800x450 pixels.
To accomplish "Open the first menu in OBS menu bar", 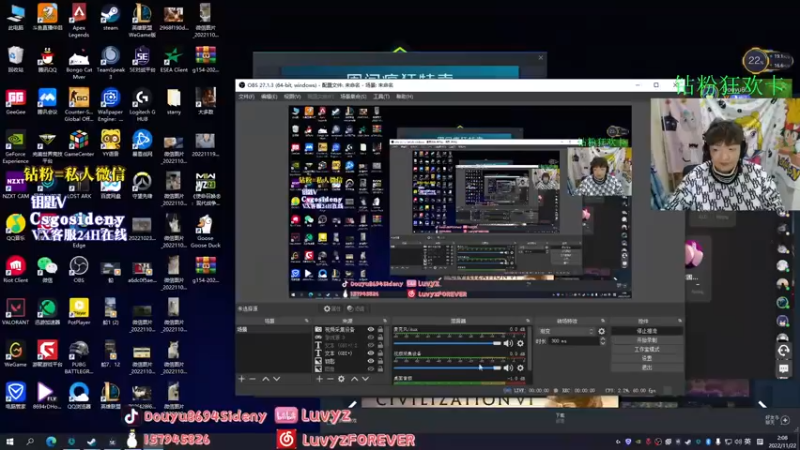I will [246, 96].
